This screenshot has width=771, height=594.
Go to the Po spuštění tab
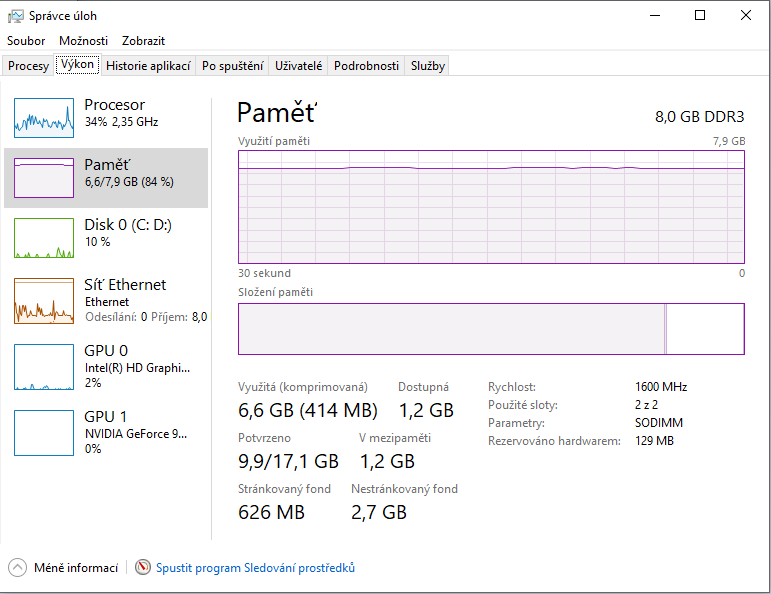[232, 66]
